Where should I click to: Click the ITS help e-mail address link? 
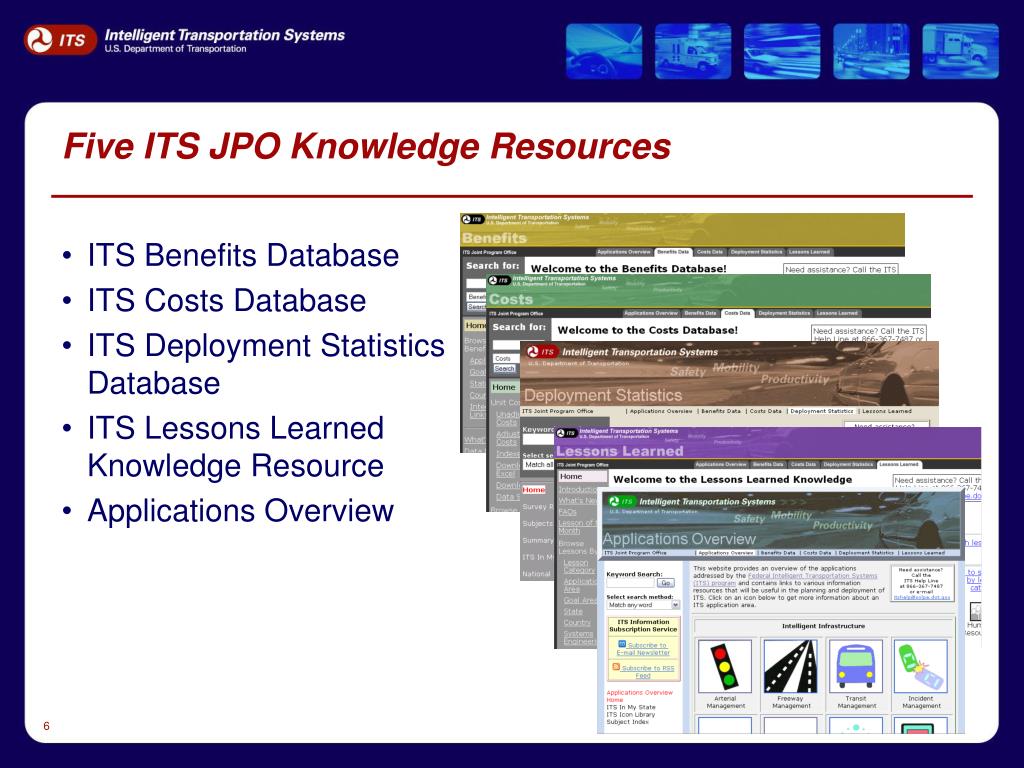(921, 598)
